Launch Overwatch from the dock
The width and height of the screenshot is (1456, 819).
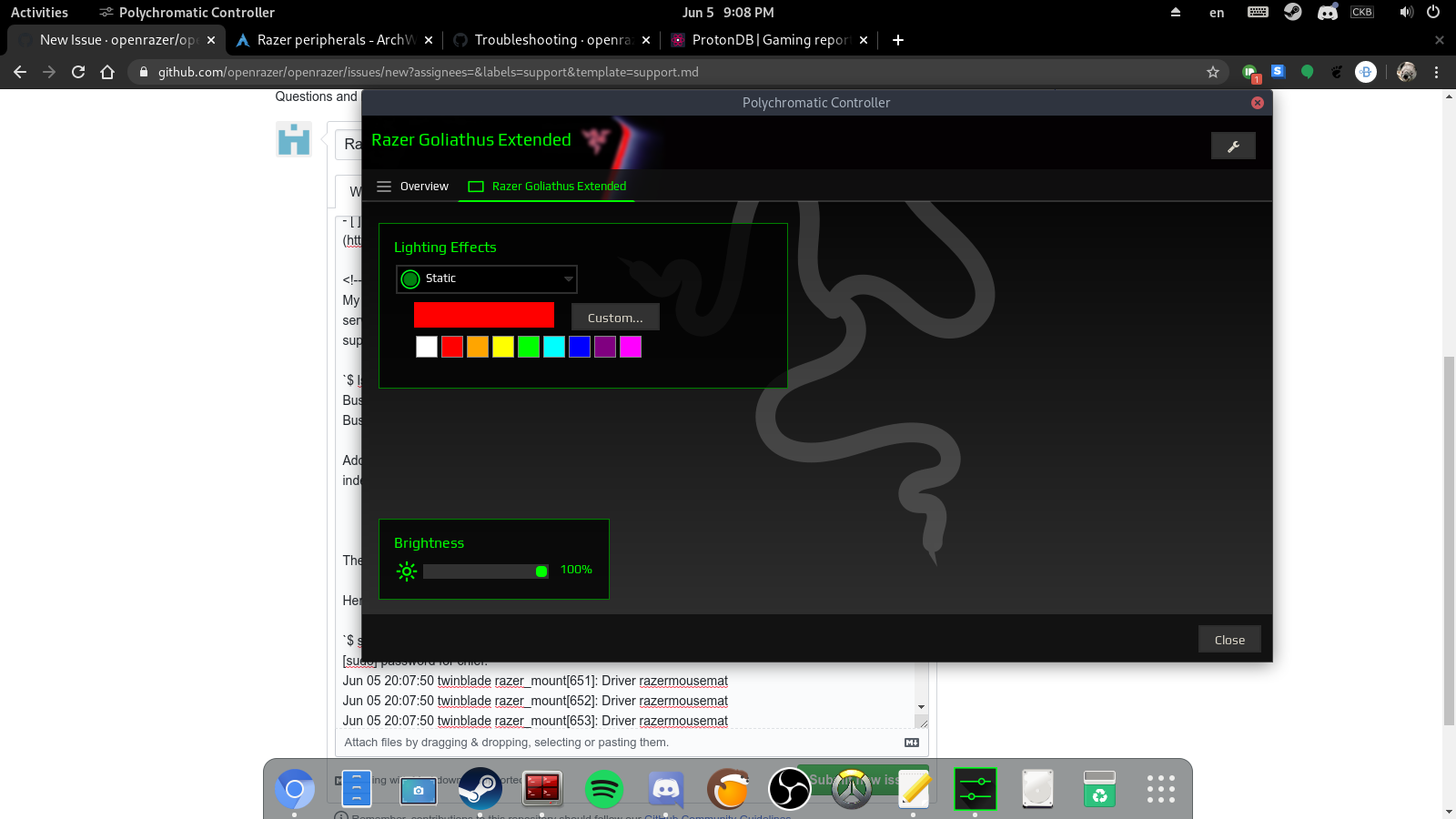(x=852, y=789)
